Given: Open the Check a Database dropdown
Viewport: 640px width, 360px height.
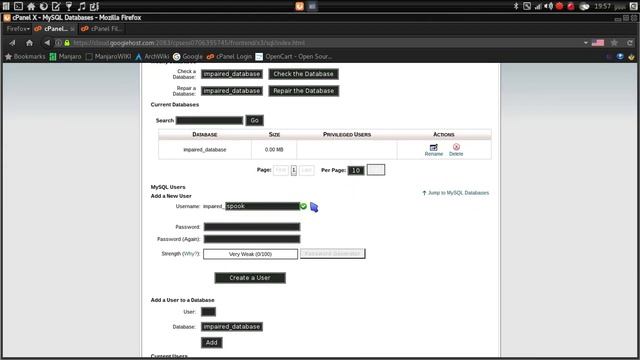Looking at the screenshot, I should pyautogui.click(x=231, y=74).
